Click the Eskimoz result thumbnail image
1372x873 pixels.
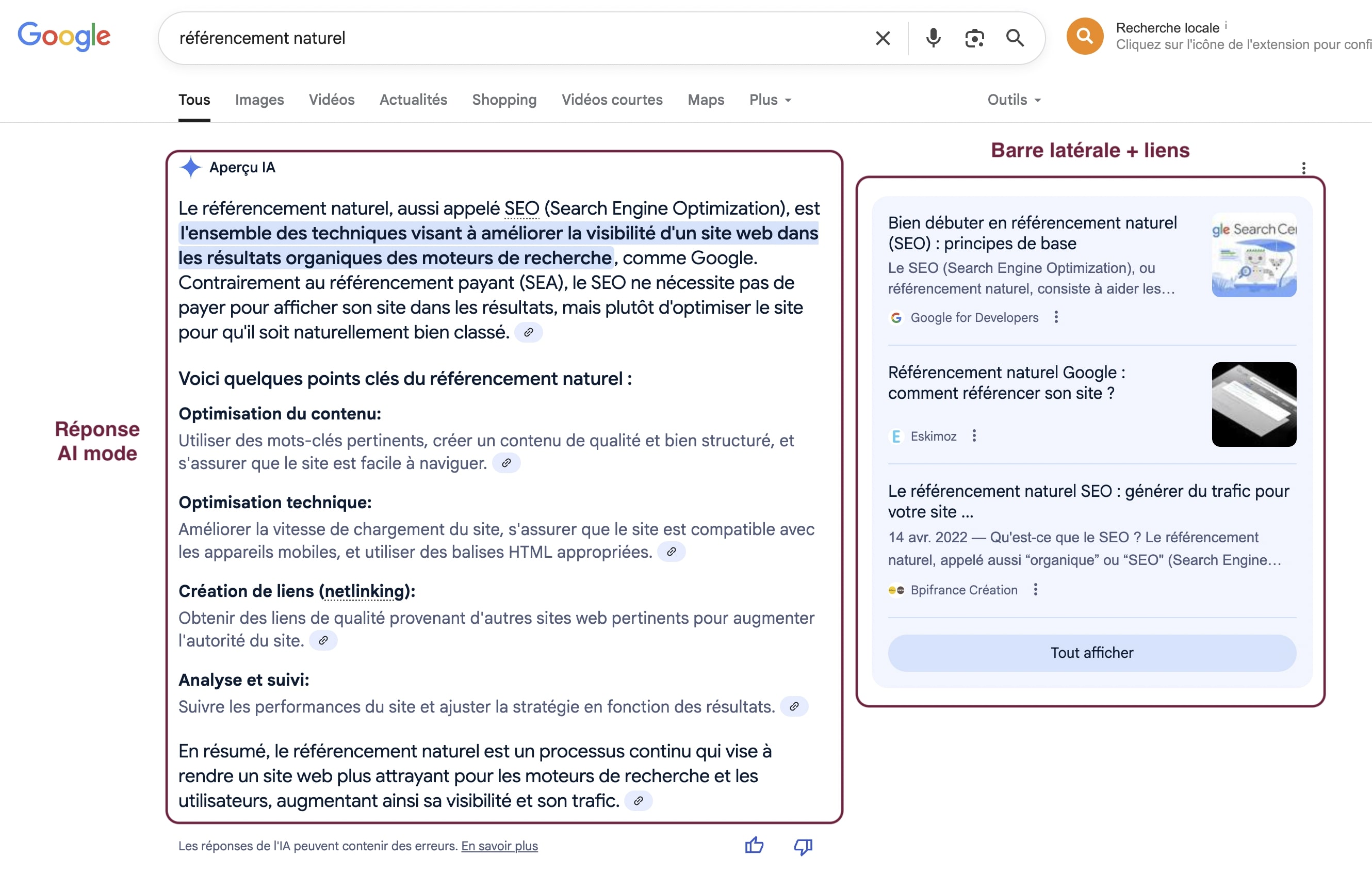(1253, 404)
